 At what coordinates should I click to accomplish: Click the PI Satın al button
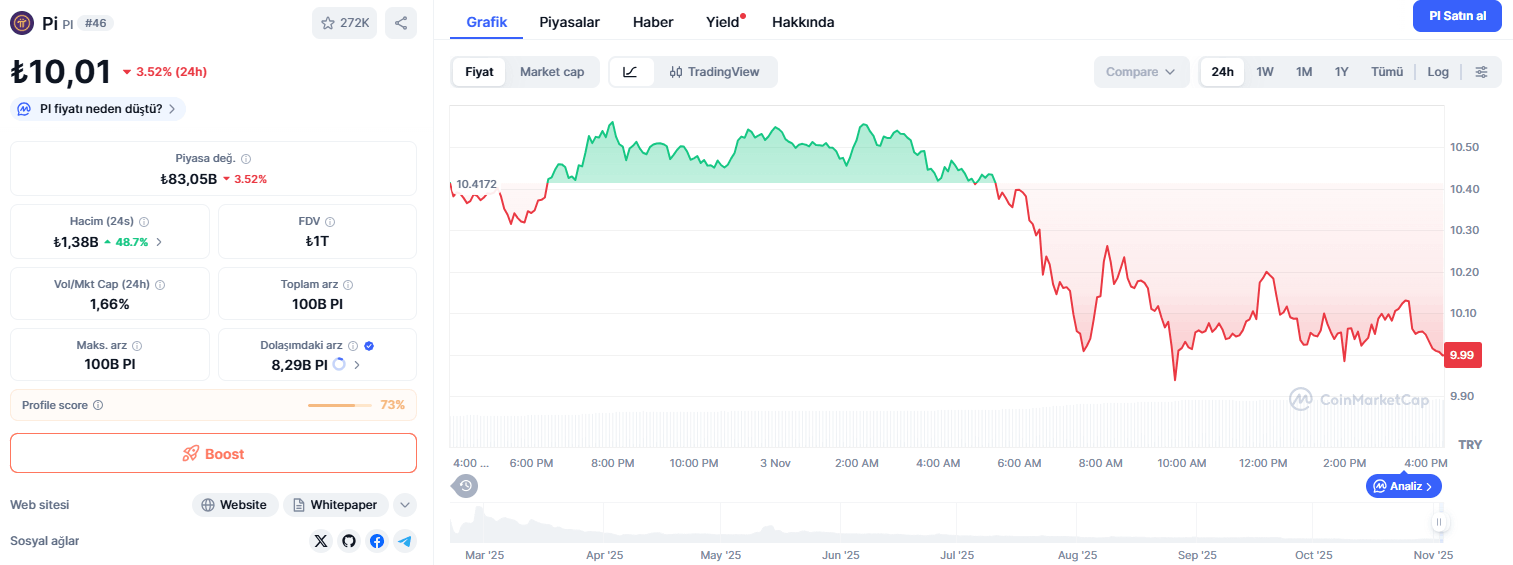1457,16
